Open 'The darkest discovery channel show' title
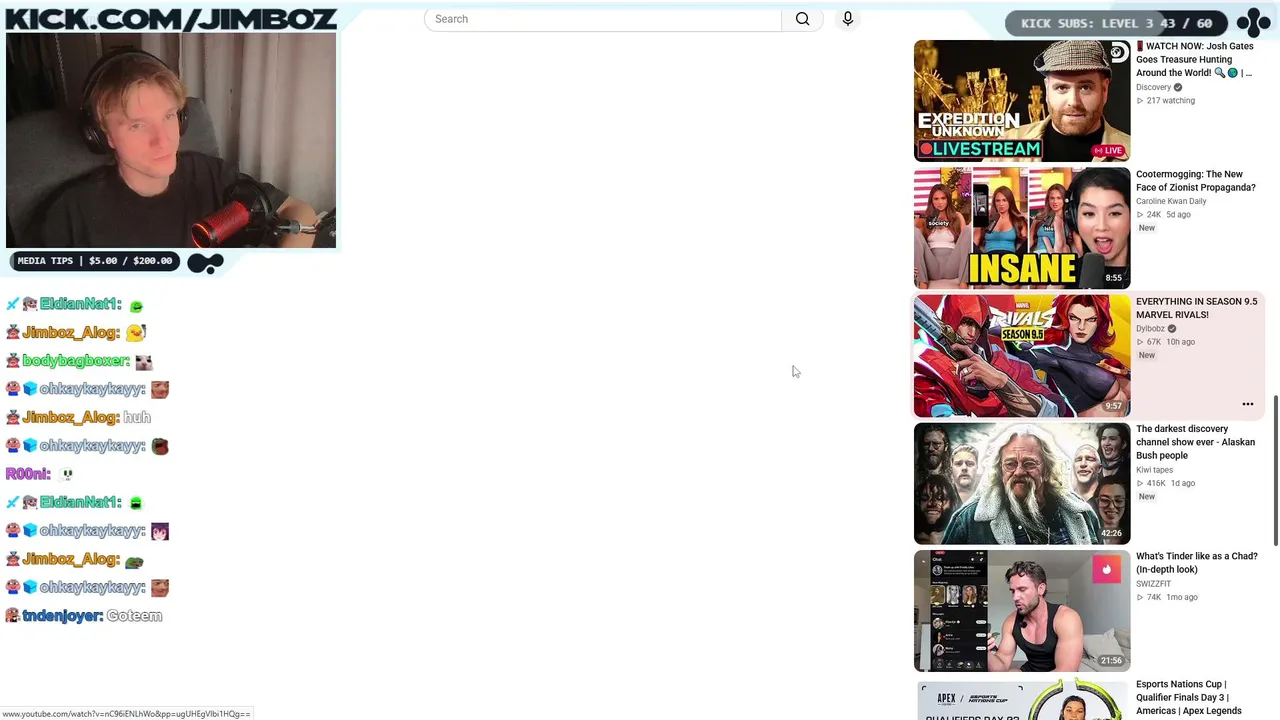 pos(1195,442)
